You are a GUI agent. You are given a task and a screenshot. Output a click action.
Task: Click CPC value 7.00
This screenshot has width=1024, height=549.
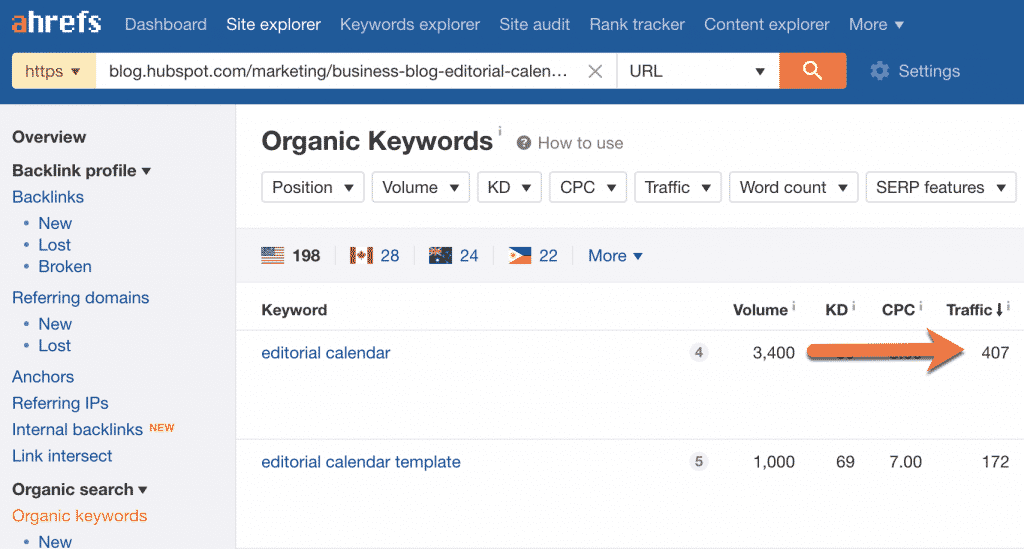pyautogui.click(x=905, y=462)
